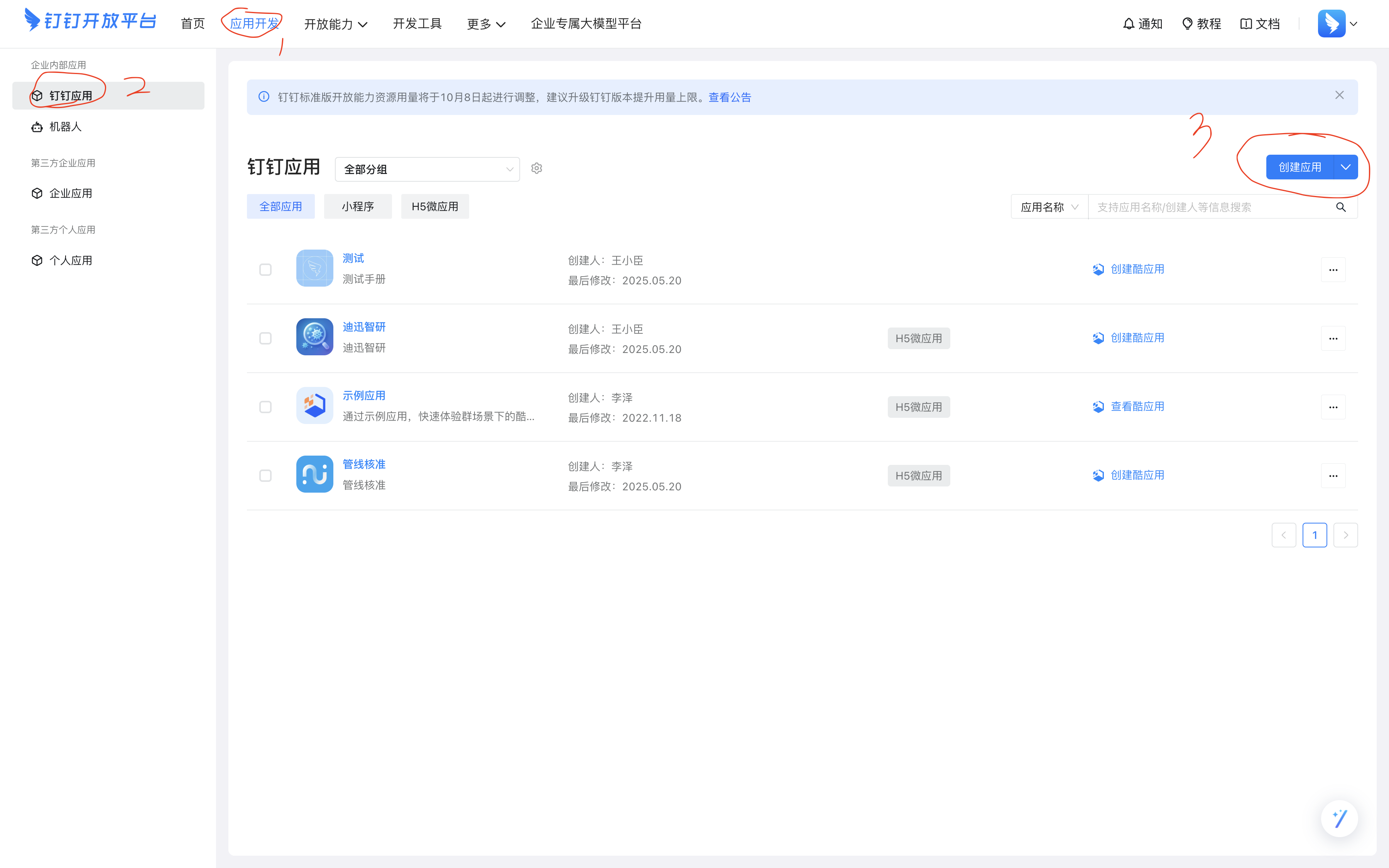The width and height of the screenshot is (1389, 868).
Task: Click H5微应用 tag in 示例应用 row
Action: [919, 407]
